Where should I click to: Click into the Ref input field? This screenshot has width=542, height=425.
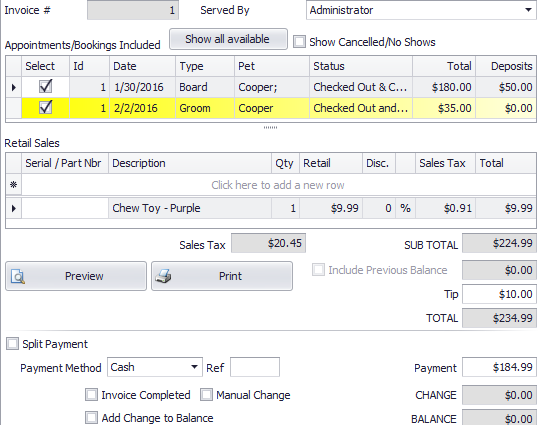pos(255,367)
